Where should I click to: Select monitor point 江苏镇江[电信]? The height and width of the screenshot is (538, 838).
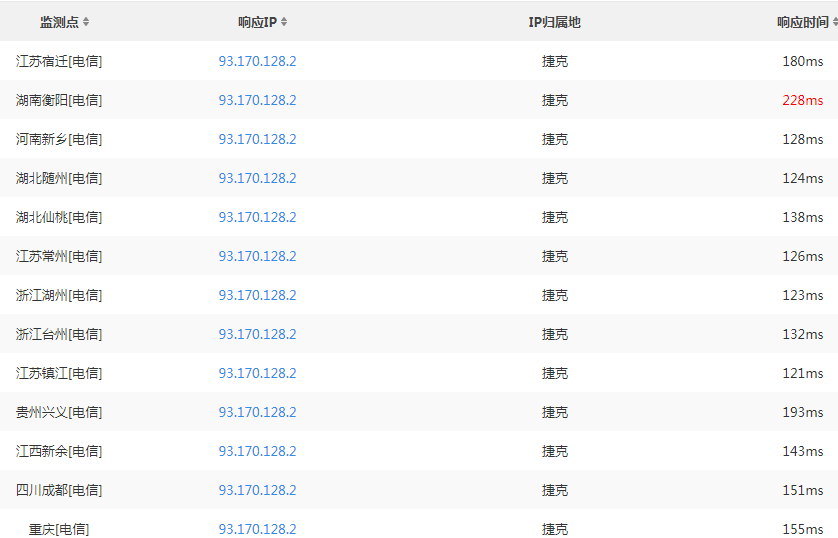(59, 373)
